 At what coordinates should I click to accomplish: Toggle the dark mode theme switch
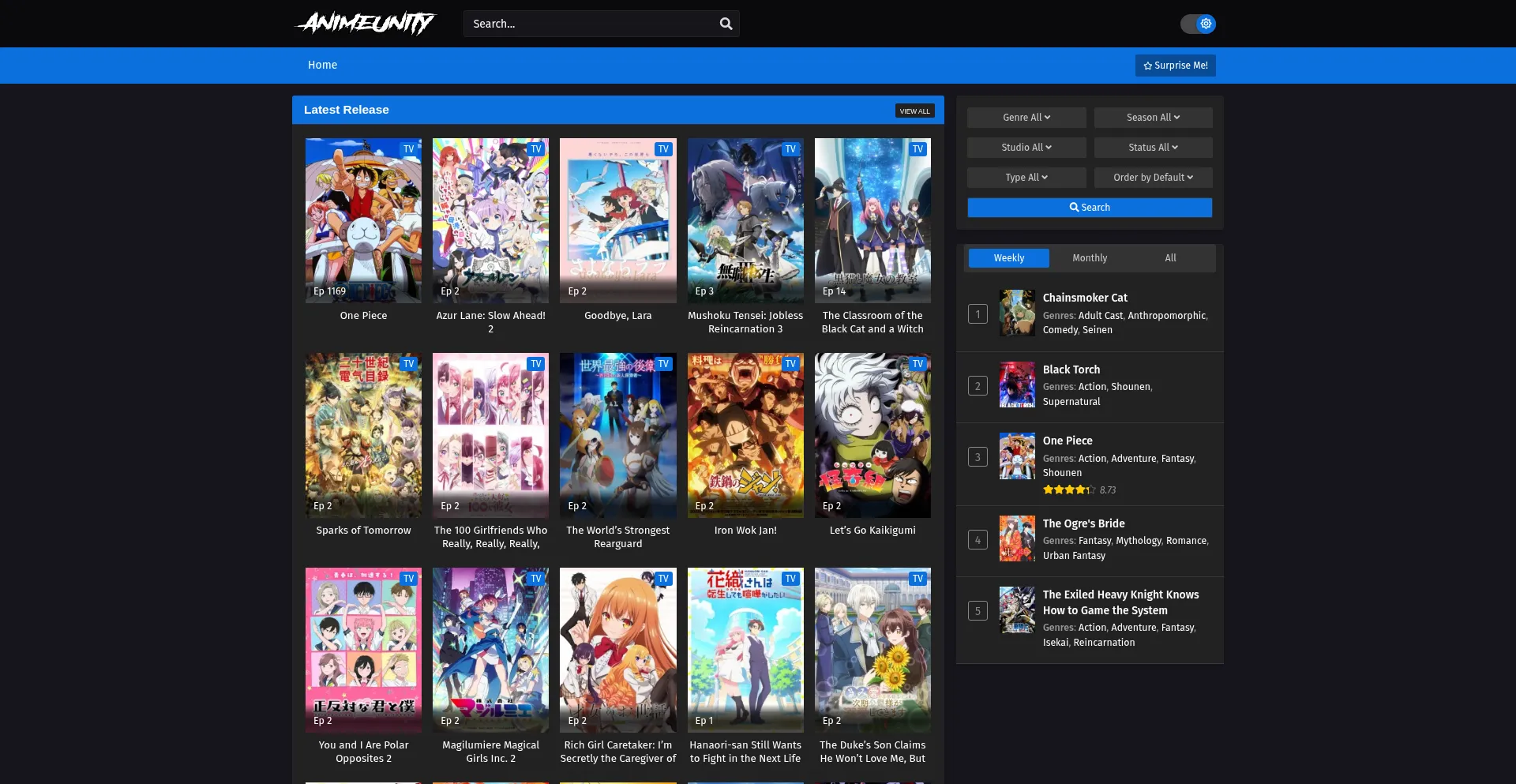point(1198,24)
